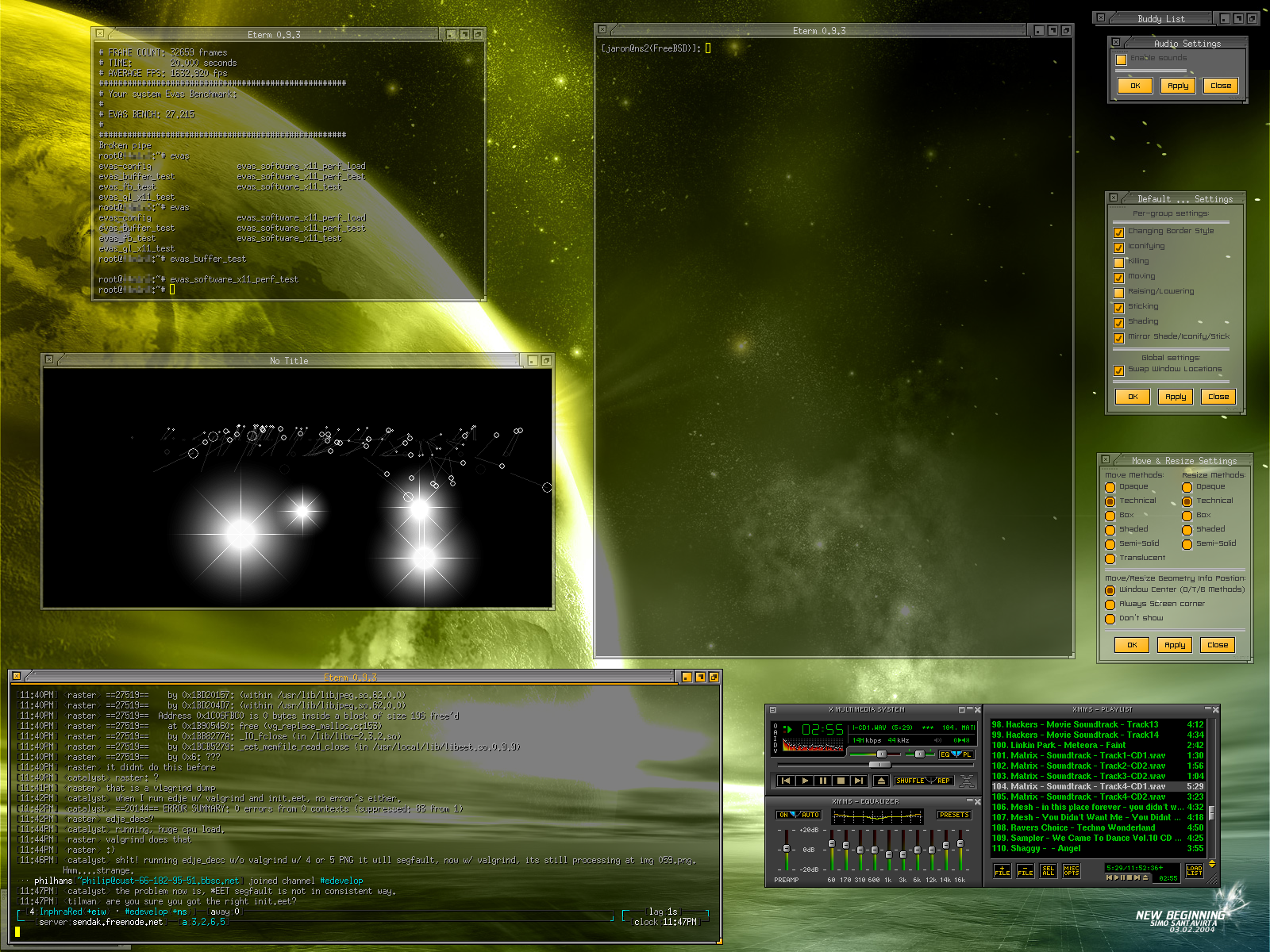
Task: Click the equalizer Preamp slider
Action: [x=787, y=849]
